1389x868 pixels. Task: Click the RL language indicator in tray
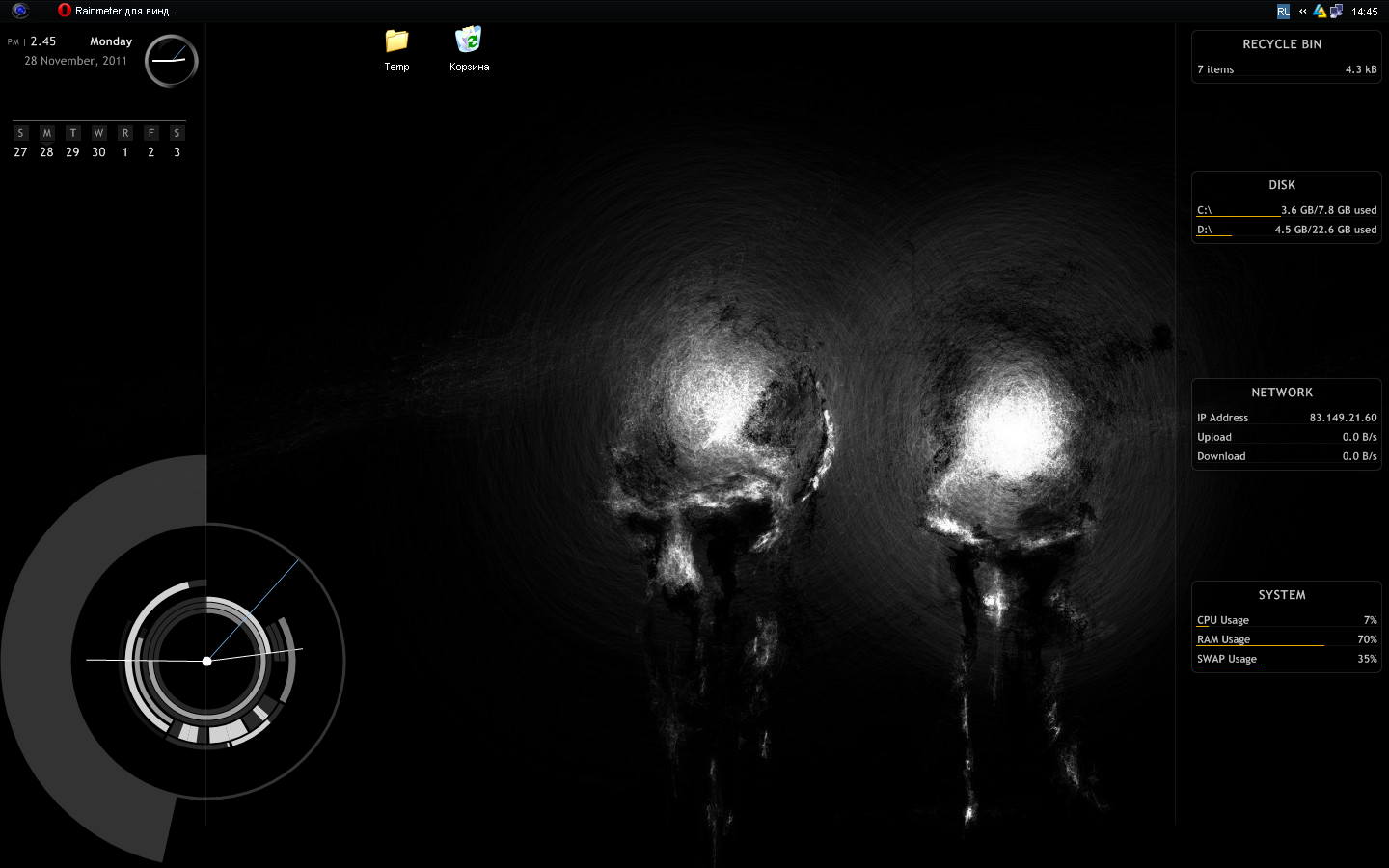(1283, 12)
